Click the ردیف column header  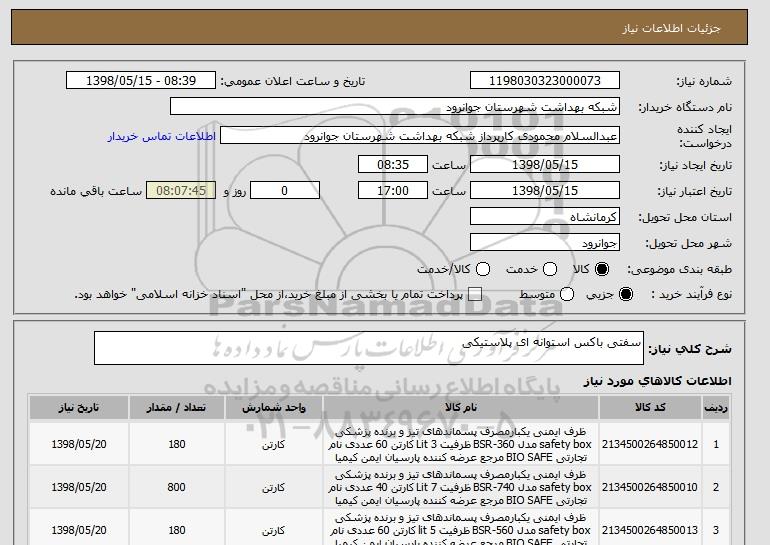[x=716, y=408]
